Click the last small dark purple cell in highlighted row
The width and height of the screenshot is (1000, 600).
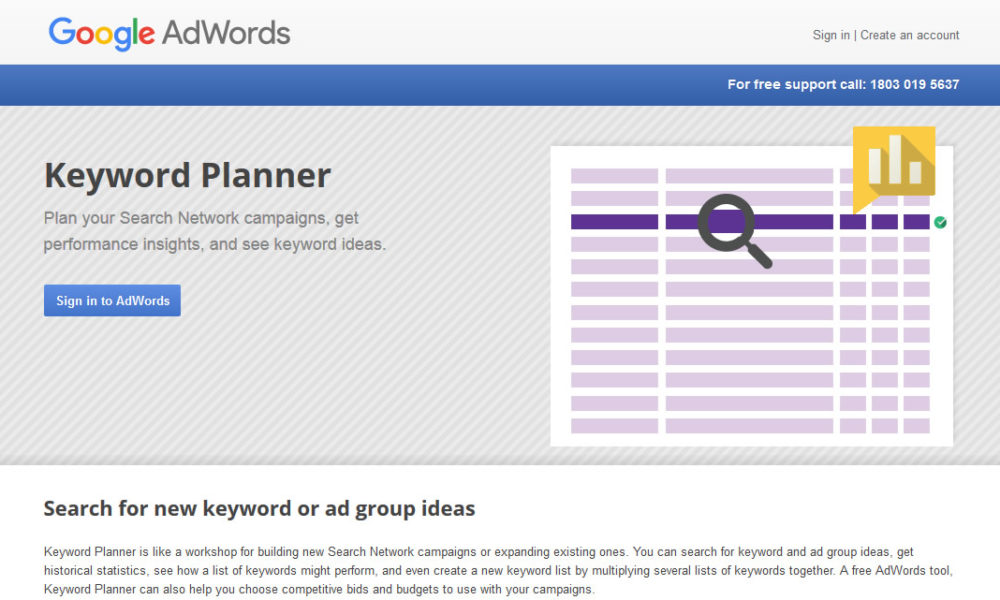916,222
